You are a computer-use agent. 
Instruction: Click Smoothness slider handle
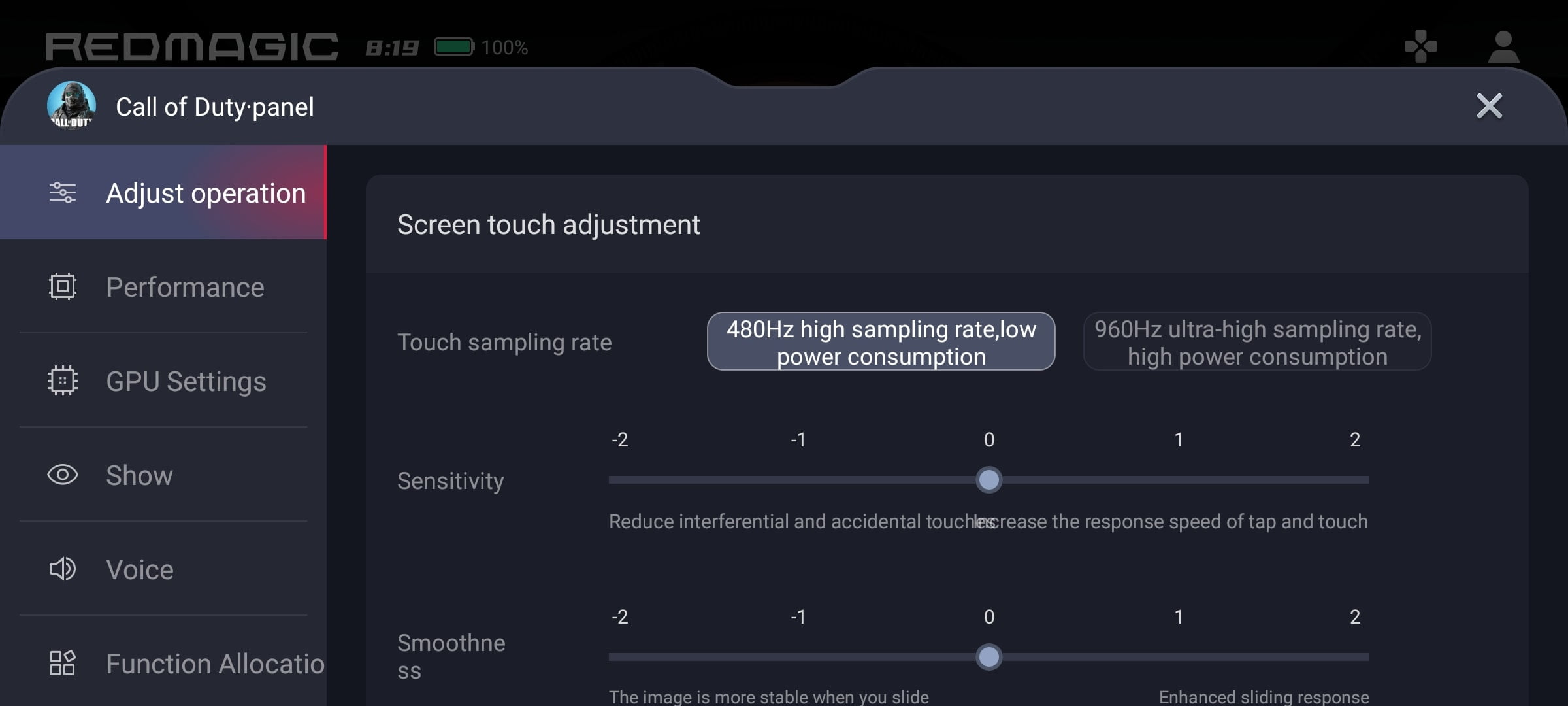(988, 657)
